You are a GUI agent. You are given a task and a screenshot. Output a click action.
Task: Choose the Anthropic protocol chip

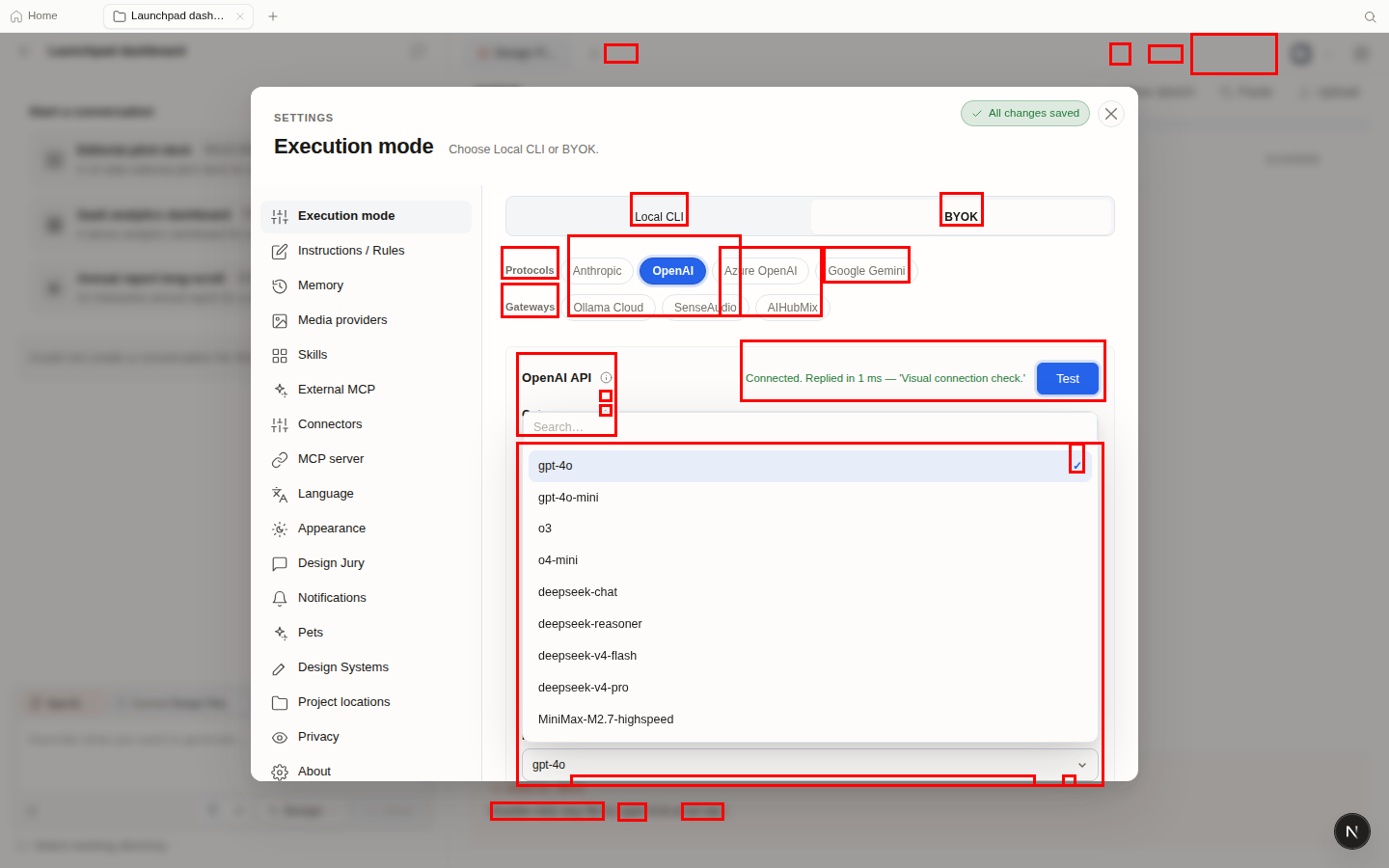(x=597, y=271)
